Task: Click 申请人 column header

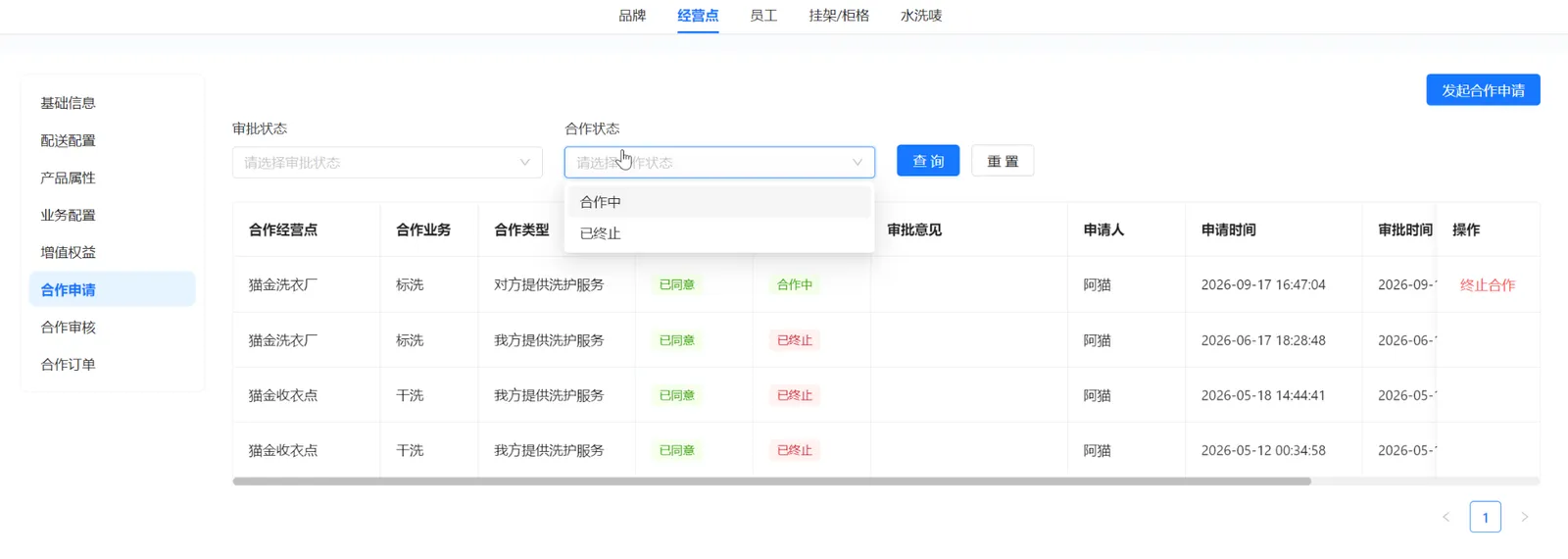Action: click(1103, 229)
